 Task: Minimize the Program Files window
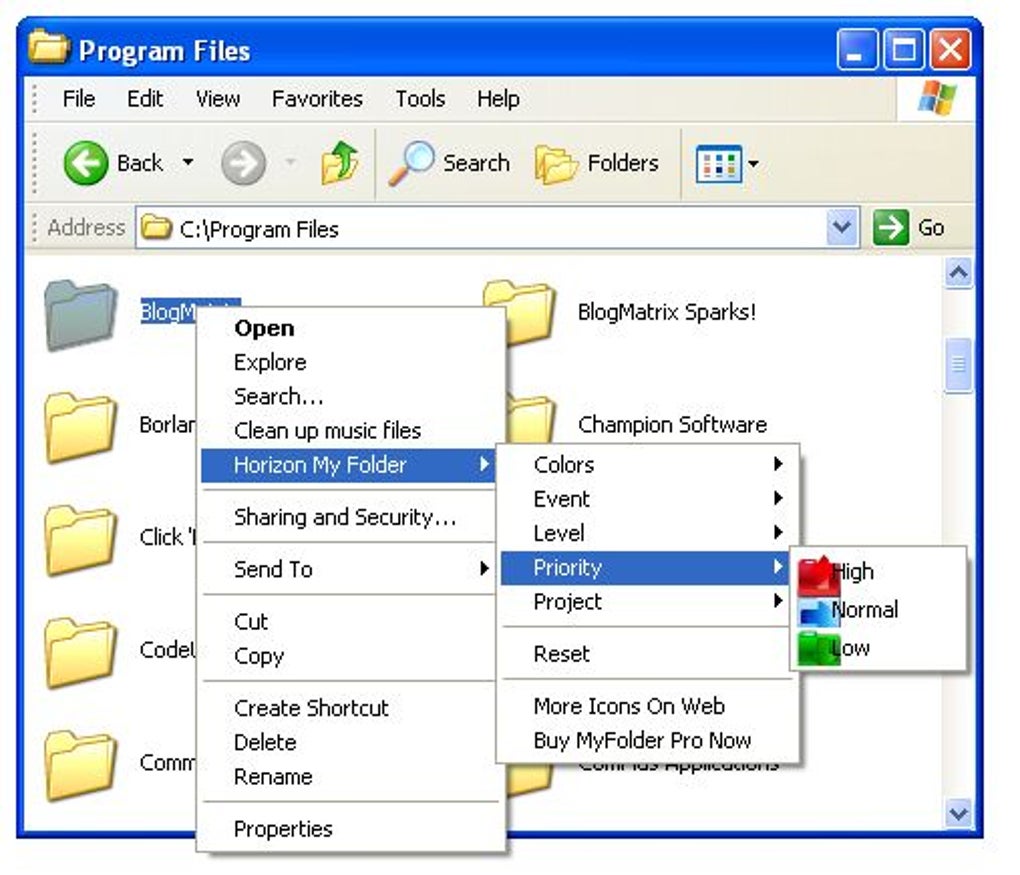[857, 49]
